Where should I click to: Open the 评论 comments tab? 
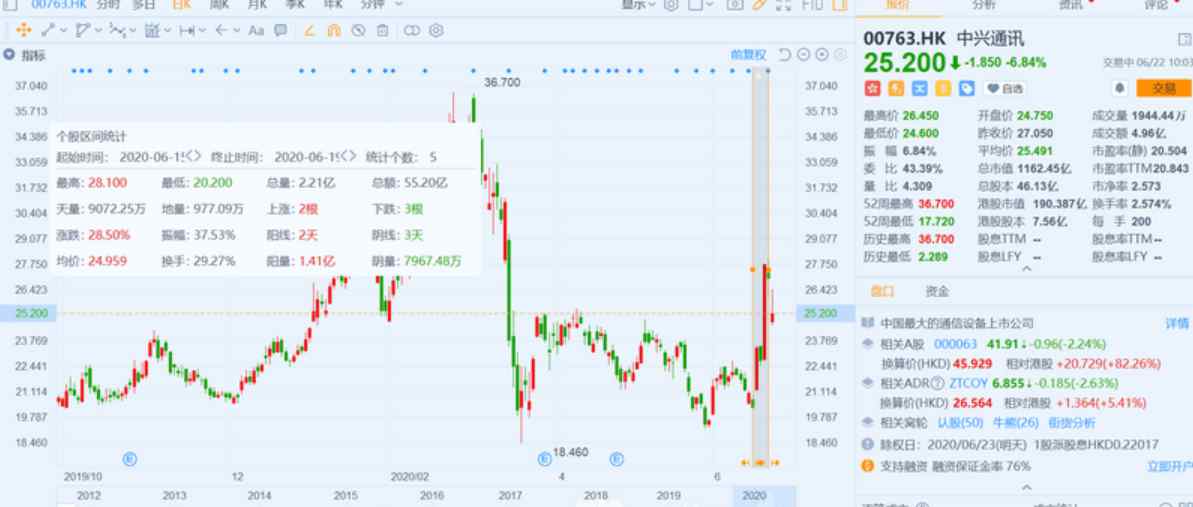[1156, 4]
